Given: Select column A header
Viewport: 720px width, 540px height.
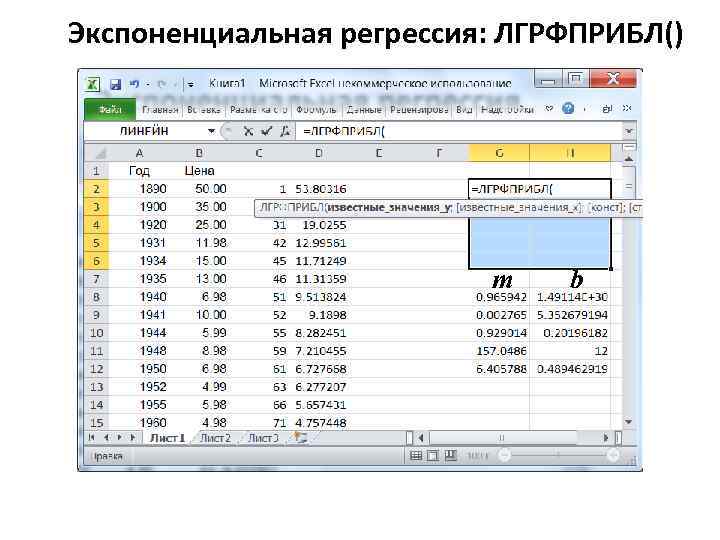Looking at the screenshot, I should [139, 153].
